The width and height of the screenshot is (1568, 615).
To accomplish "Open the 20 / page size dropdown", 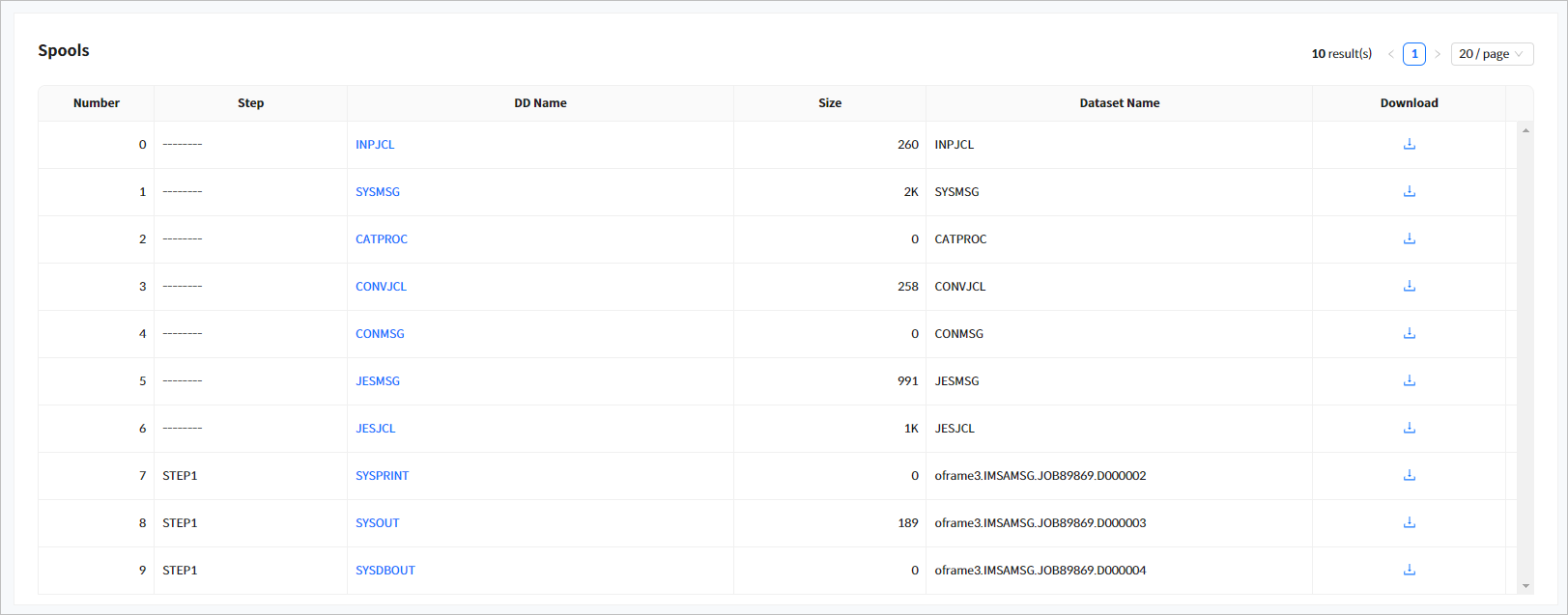I will click(1491, 54).
